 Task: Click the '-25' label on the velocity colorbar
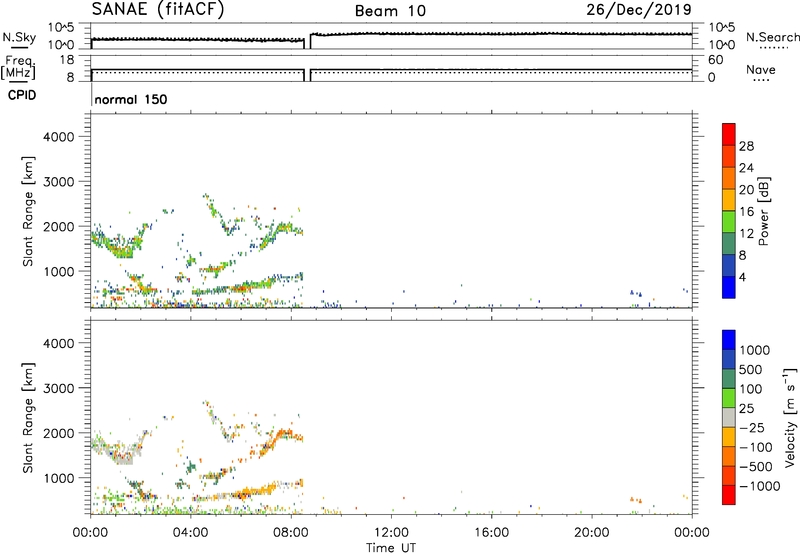pos(752,428)
